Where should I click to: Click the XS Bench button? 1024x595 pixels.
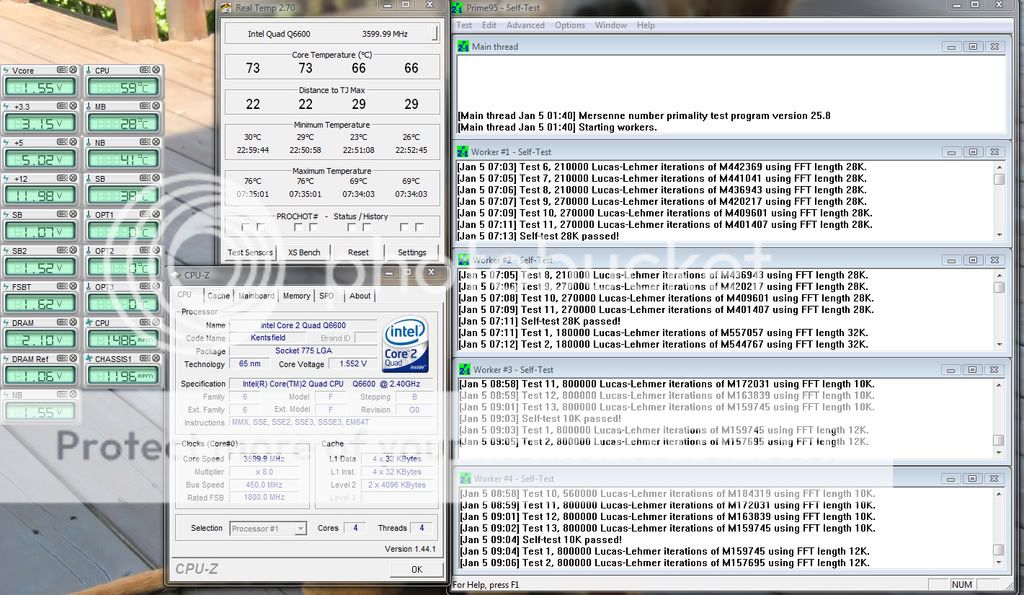click(x=304, y=252)
